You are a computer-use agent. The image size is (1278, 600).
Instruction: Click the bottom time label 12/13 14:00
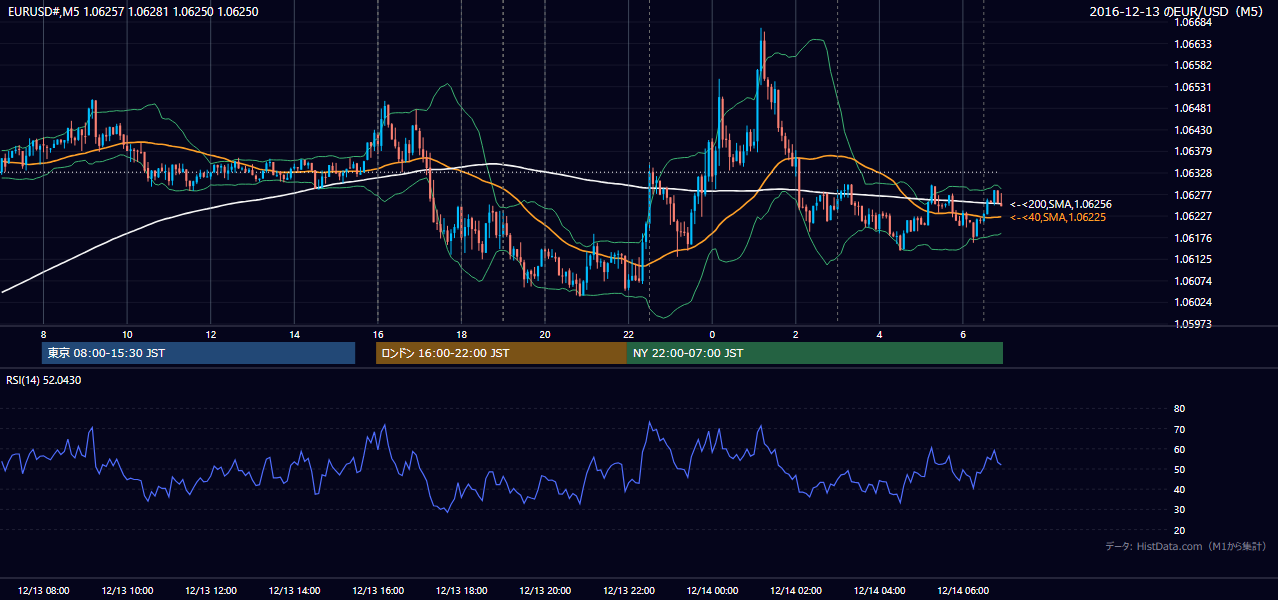point(294,591)
